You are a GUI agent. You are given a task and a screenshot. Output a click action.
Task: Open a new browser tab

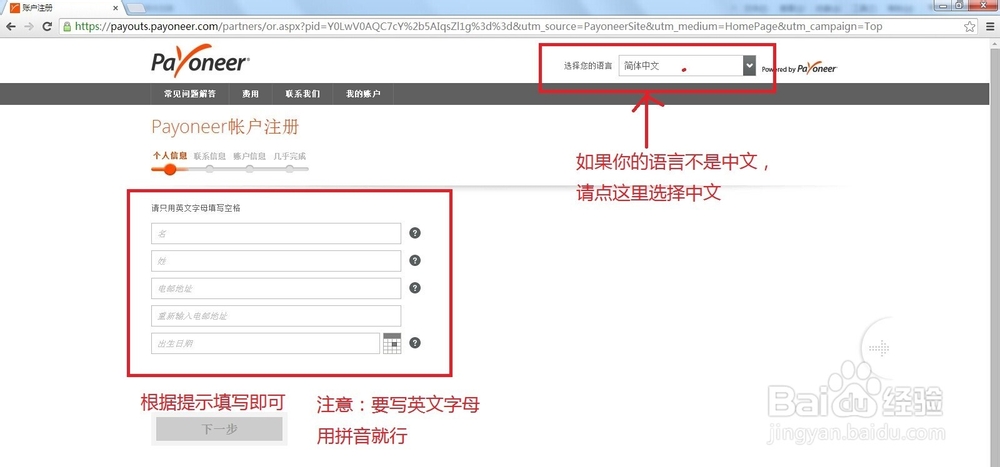tap(135, 8)
